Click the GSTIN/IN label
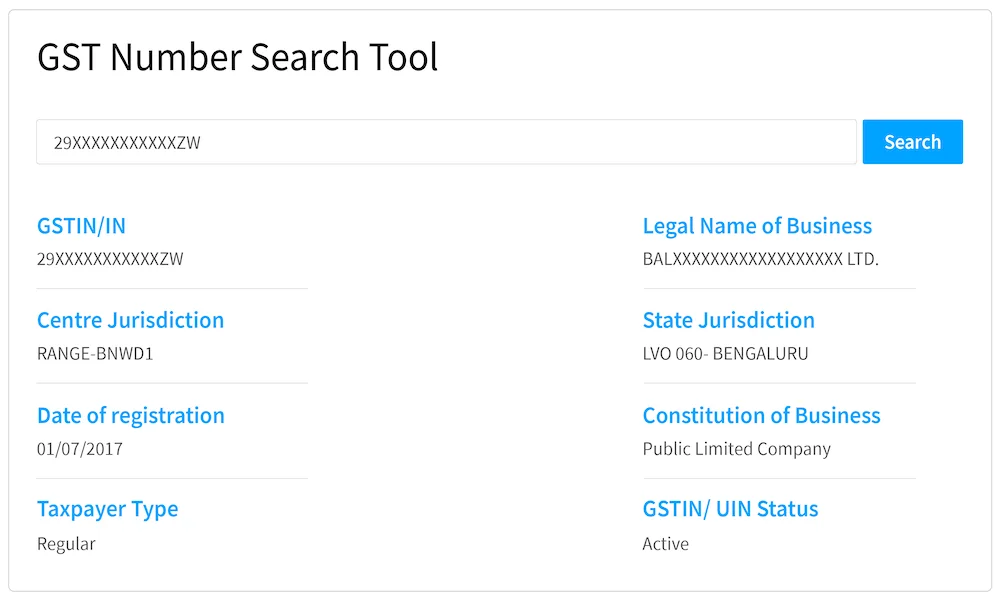 (81, 226)
